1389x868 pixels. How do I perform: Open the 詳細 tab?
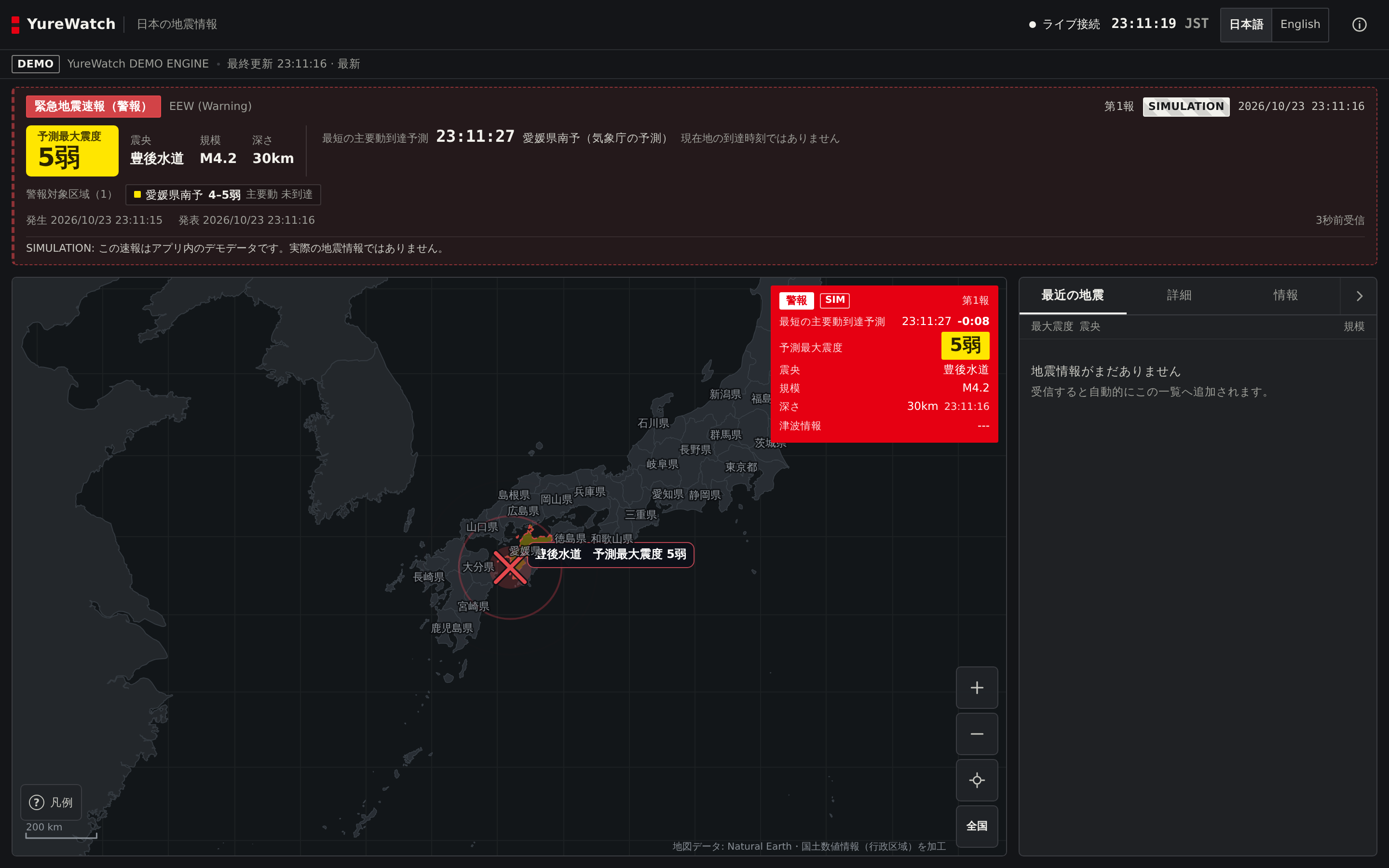pyautogui.click(x=1179, y=296)
